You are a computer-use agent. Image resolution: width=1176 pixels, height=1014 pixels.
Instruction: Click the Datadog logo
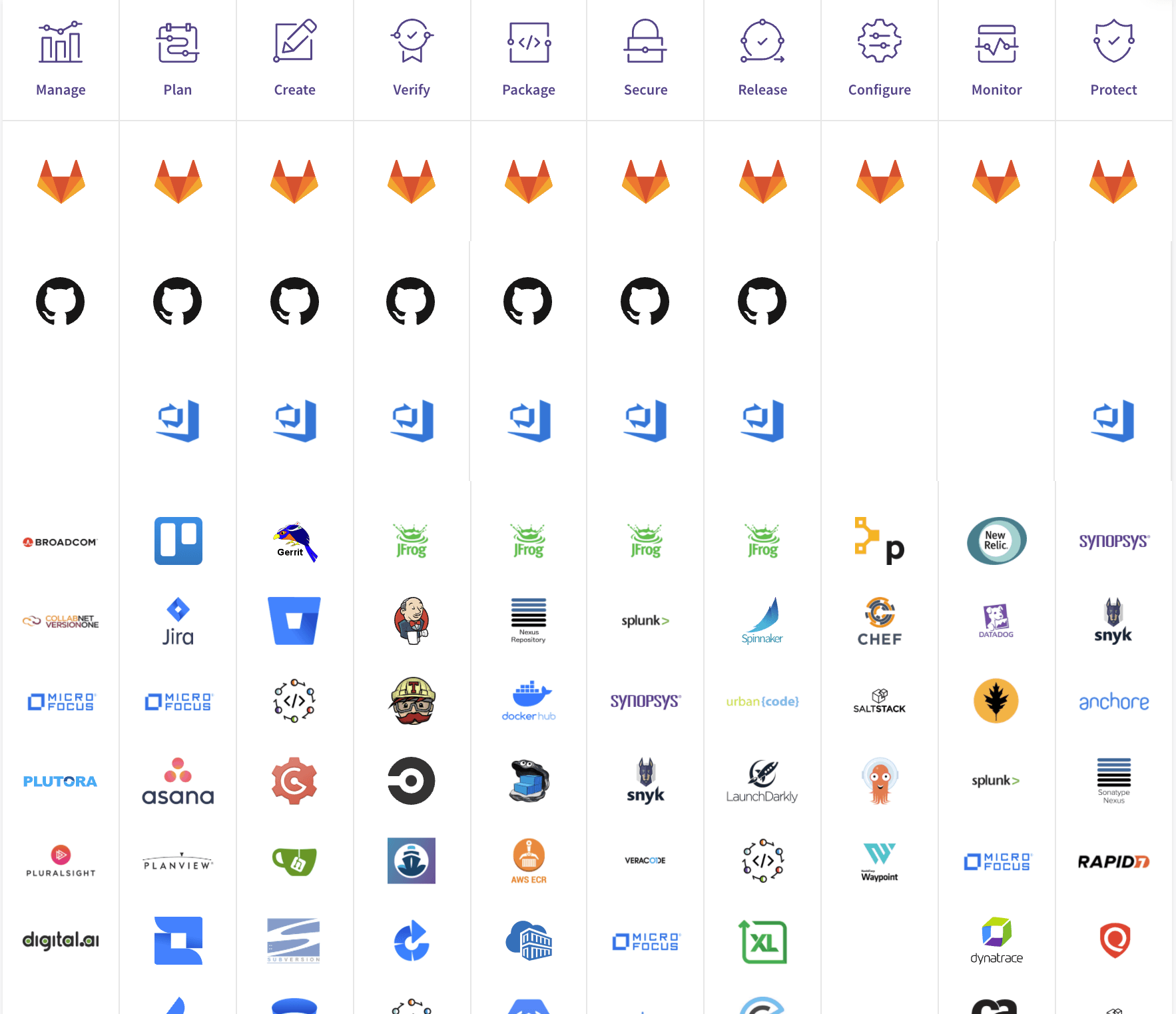click(996, 621)
